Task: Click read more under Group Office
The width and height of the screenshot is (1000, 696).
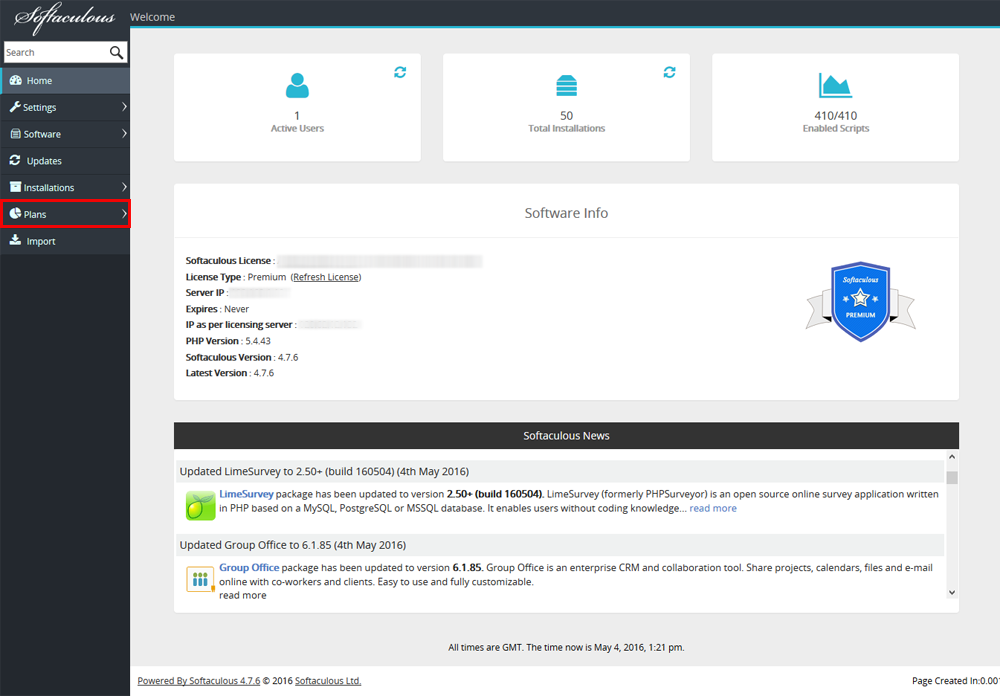Action: pos(243,595)
